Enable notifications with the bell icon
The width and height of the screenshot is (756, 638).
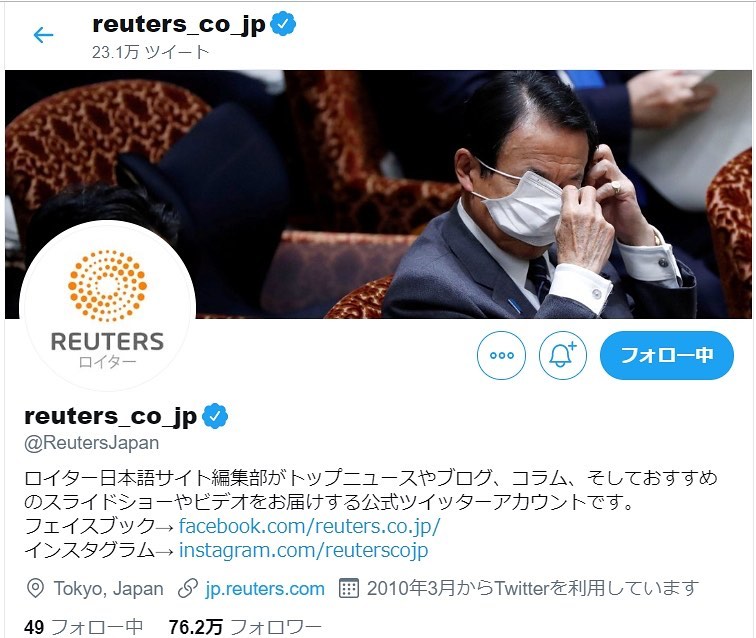[563, 355]
